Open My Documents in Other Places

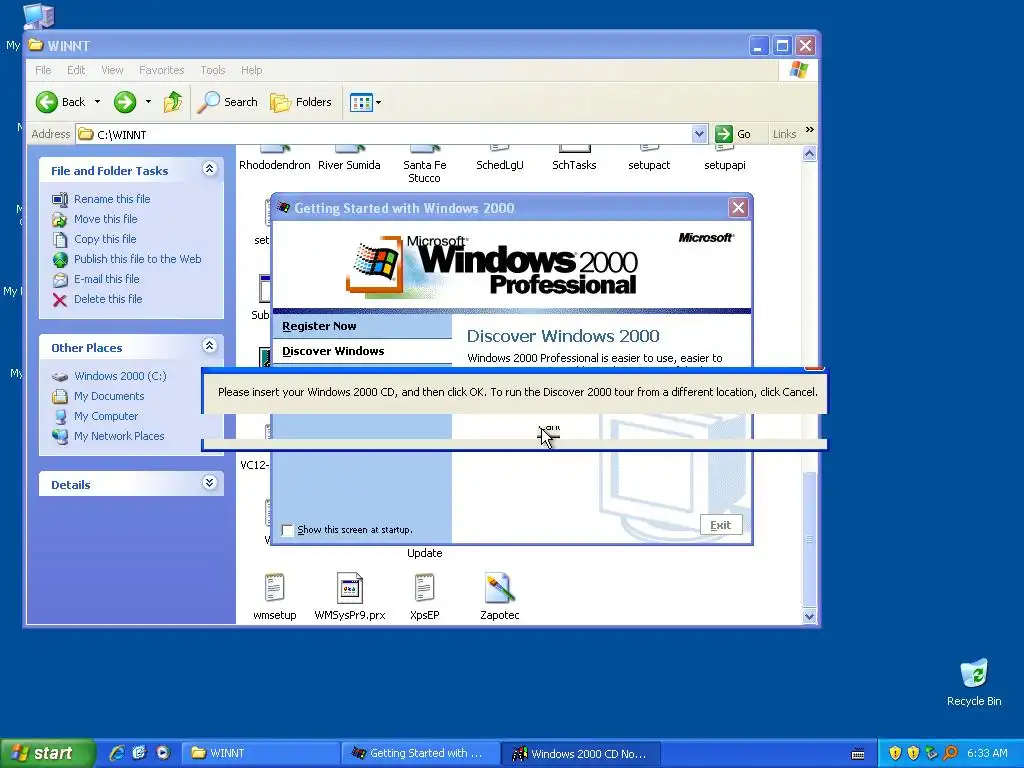(x=109, y=396)
